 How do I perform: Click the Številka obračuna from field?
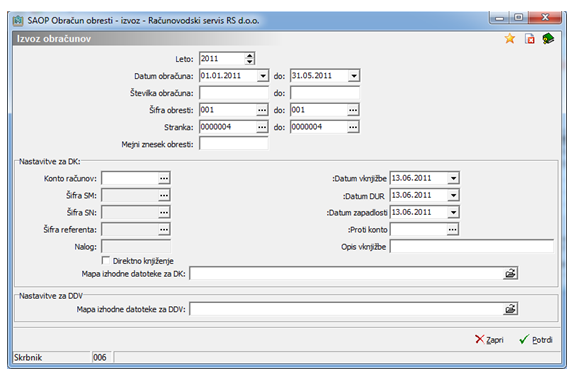pos(234,93)
